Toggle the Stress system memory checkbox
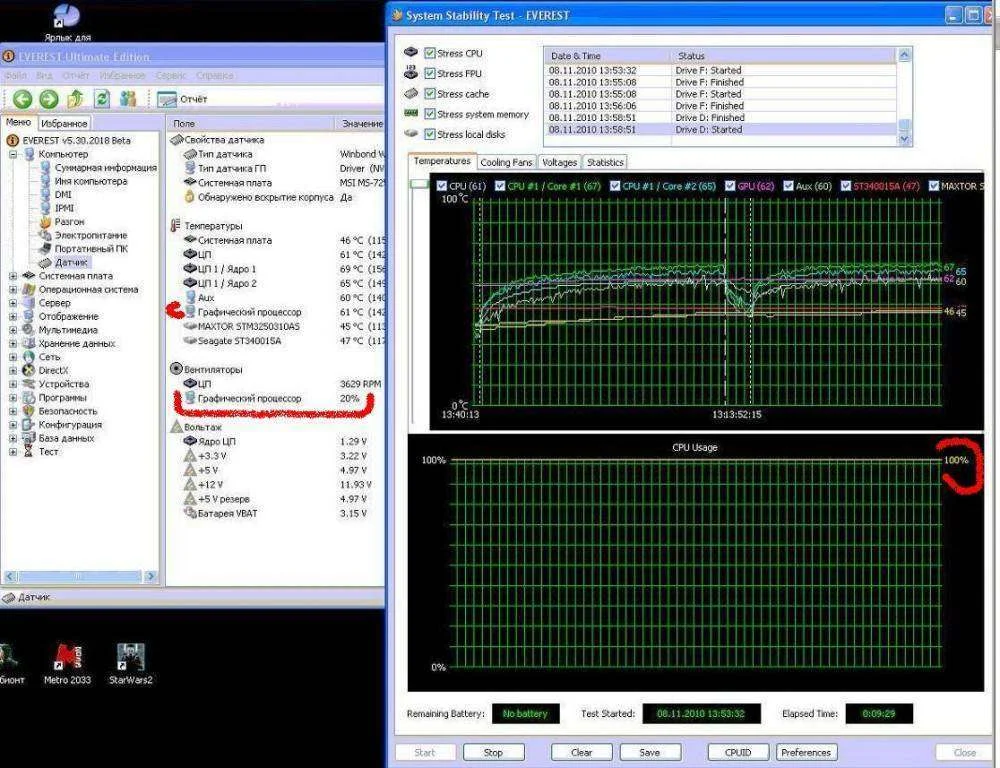The image size is (1000, 768). click(430, 114)
